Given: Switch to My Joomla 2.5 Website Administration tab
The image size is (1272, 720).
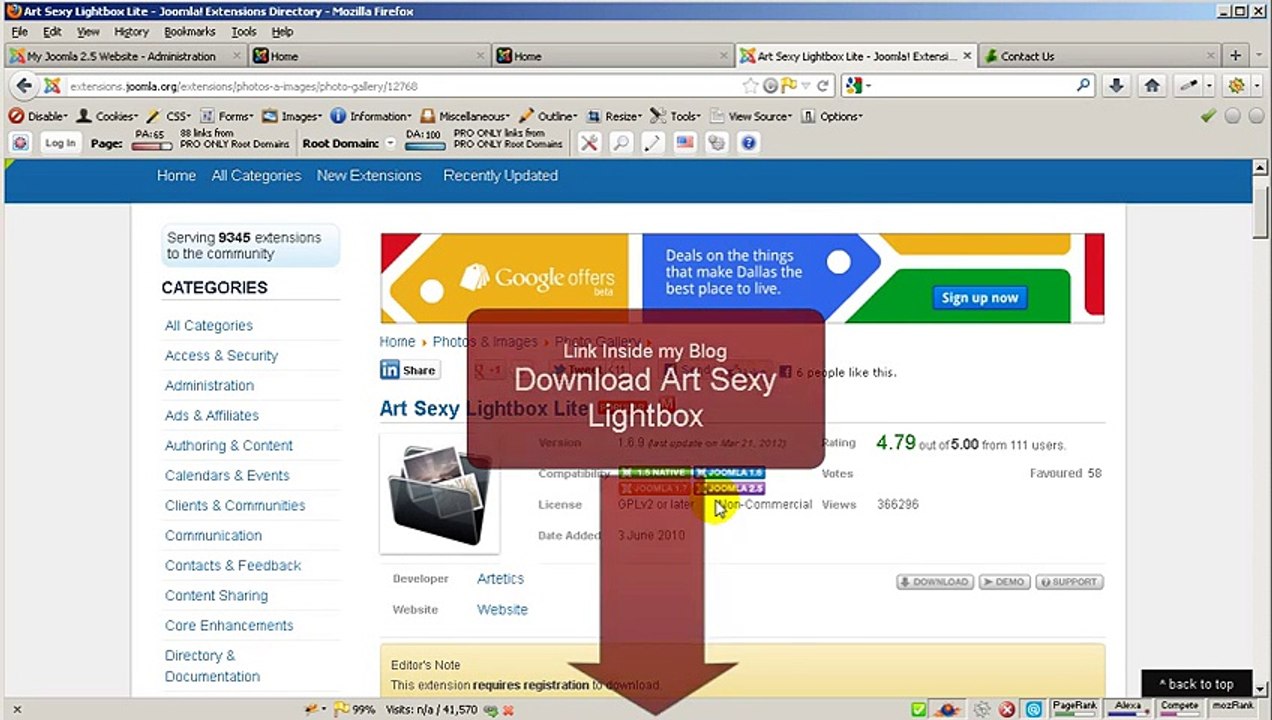Looking at the screenshot, I should click(x=124, y=56).
